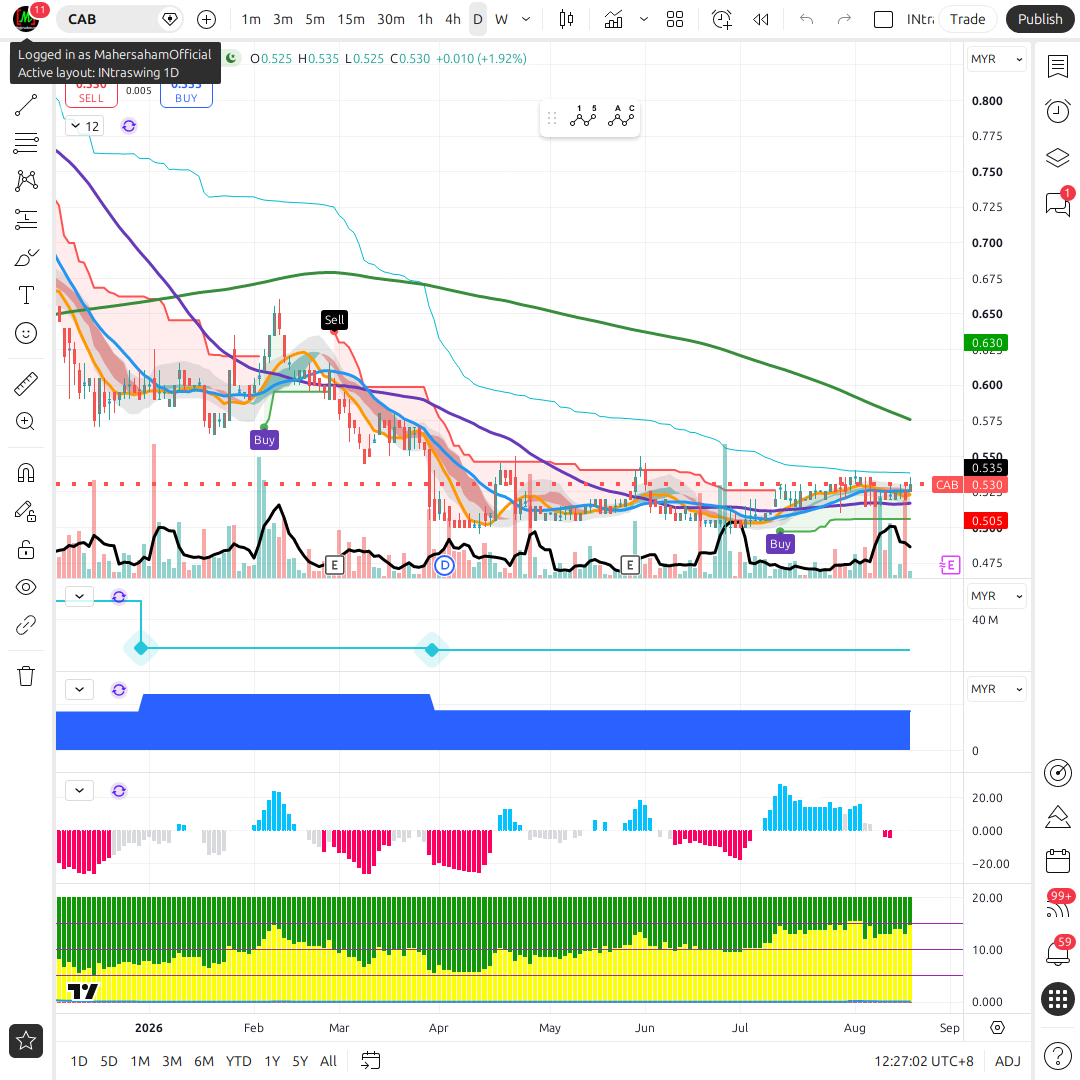Screen dimensions: 1080x1080
Task: Click the BUY price button
Action: 186,95
